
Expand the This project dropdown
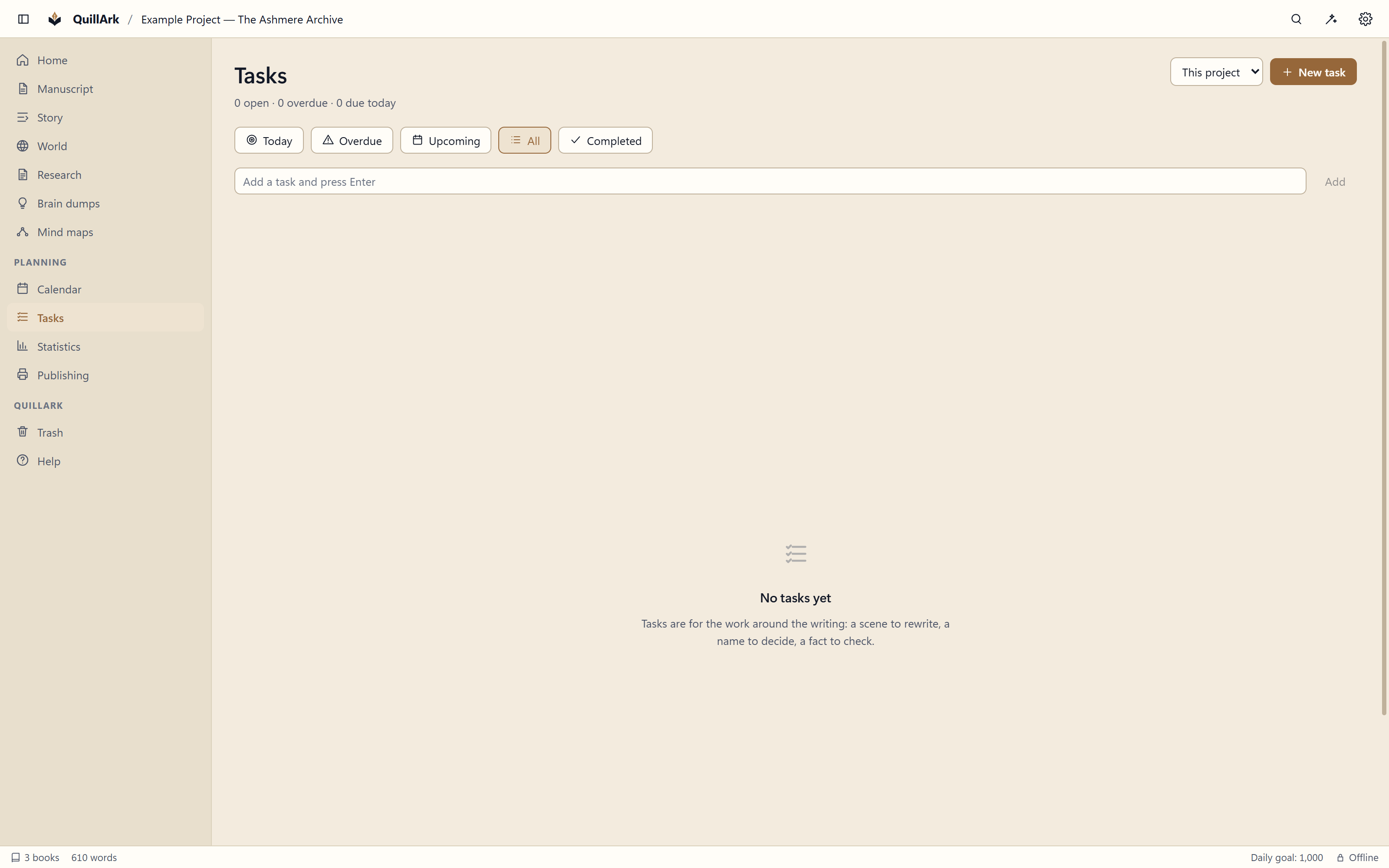click(x=1216, y=72)
